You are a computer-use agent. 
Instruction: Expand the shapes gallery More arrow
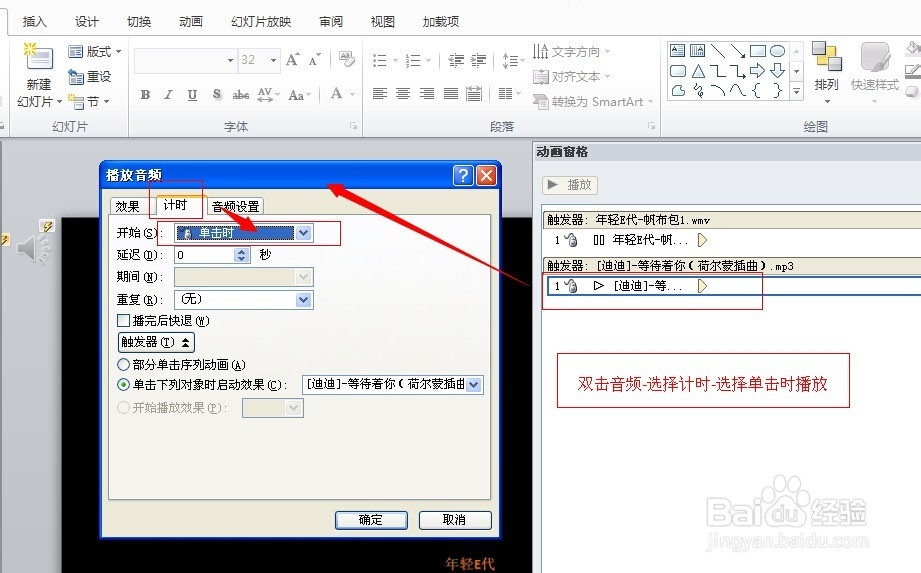796,91
